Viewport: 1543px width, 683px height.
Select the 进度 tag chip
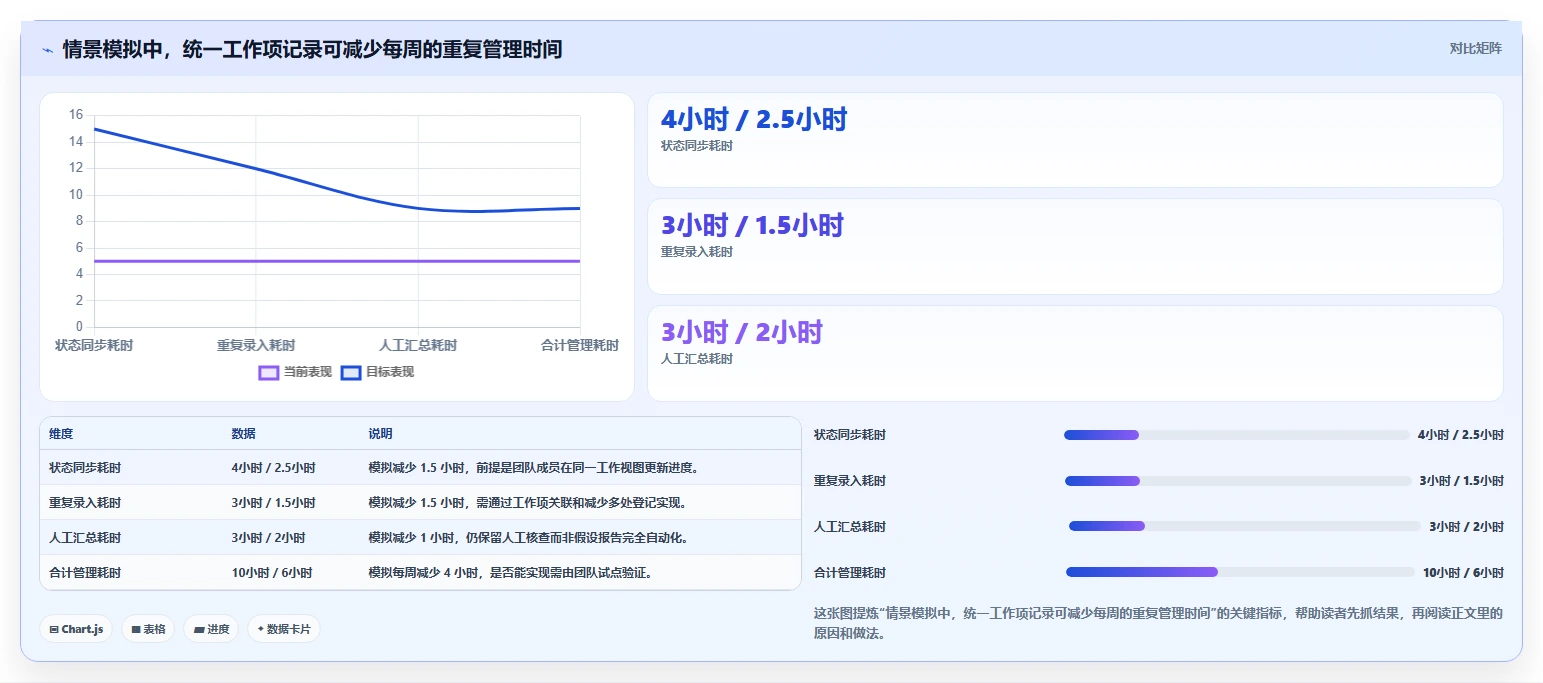[211, 629]
